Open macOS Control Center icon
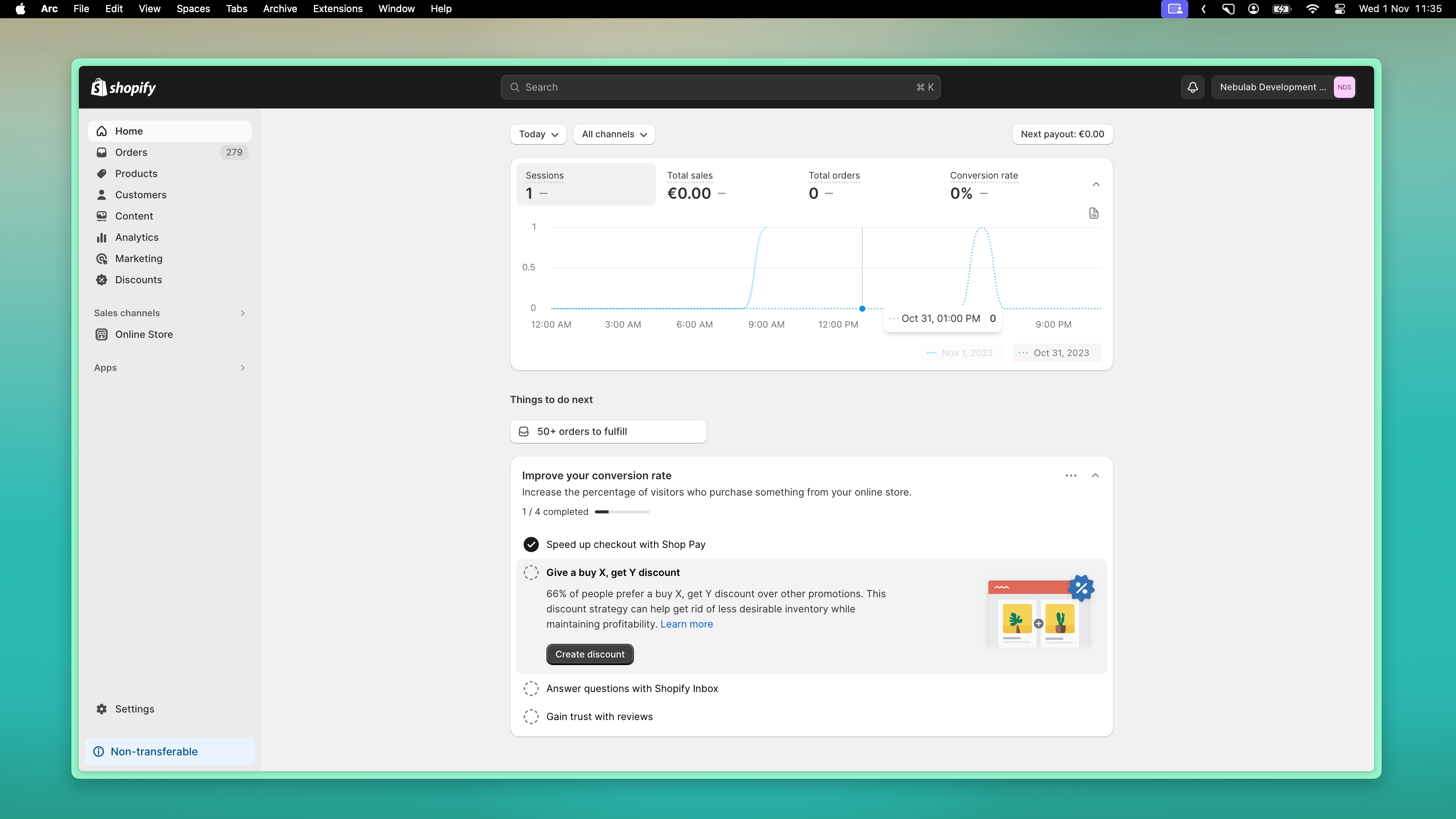 tap(1340, 8)
